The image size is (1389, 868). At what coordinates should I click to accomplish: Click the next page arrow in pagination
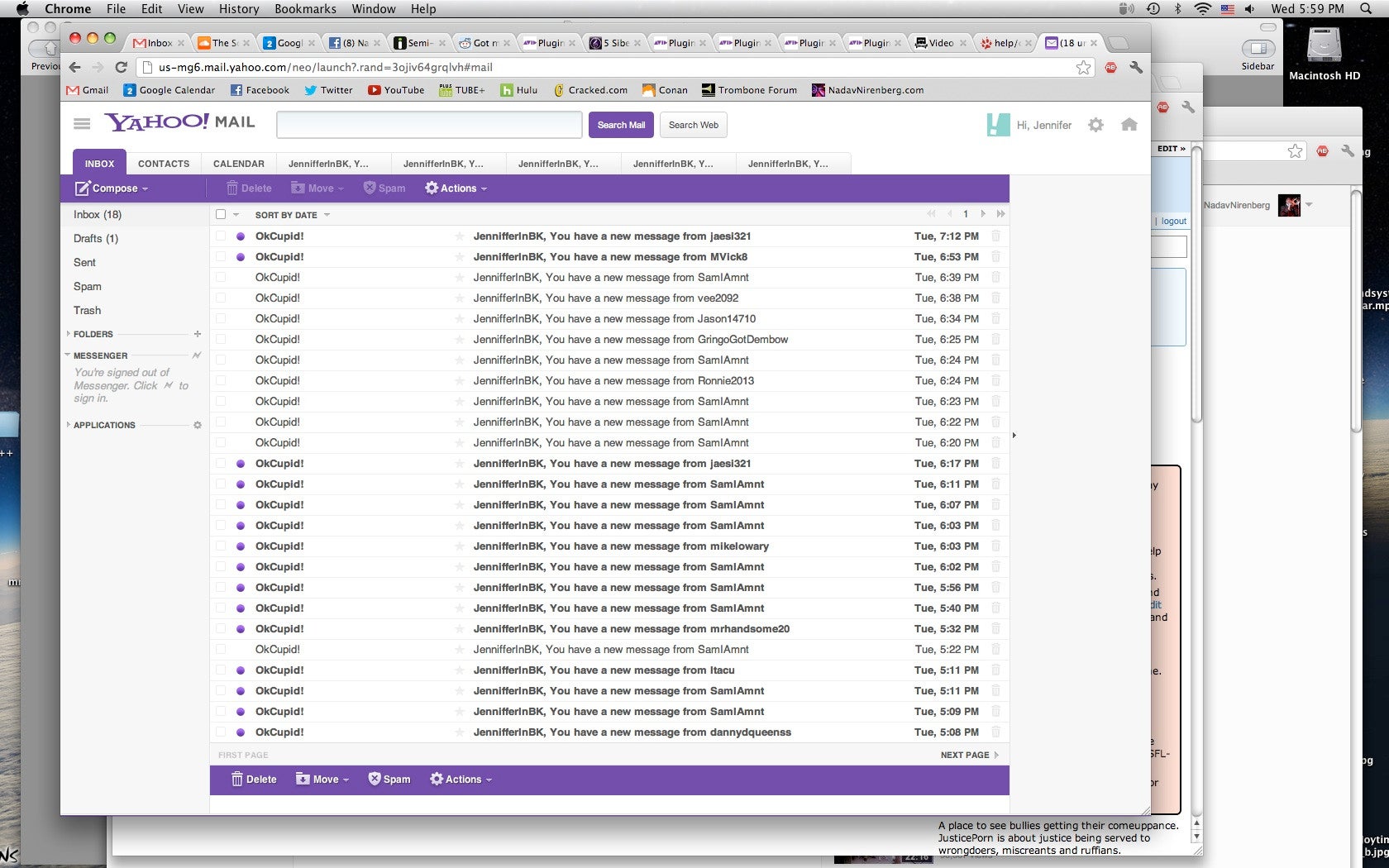(x=983, y=214)
